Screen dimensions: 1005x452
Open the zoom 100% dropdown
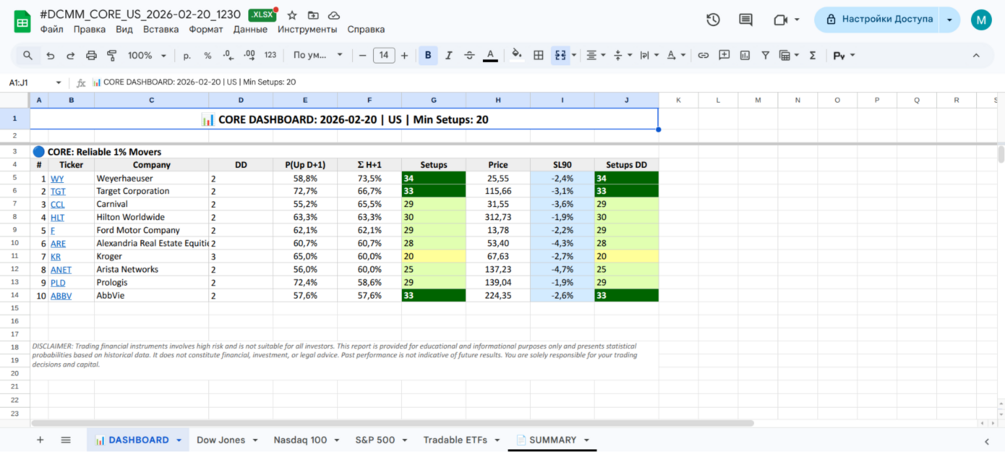(147, 56)
